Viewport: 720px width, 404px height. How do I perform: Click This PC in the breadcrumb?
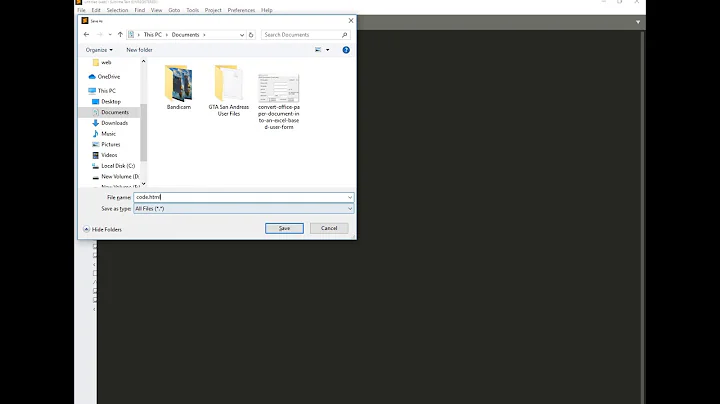152,35
